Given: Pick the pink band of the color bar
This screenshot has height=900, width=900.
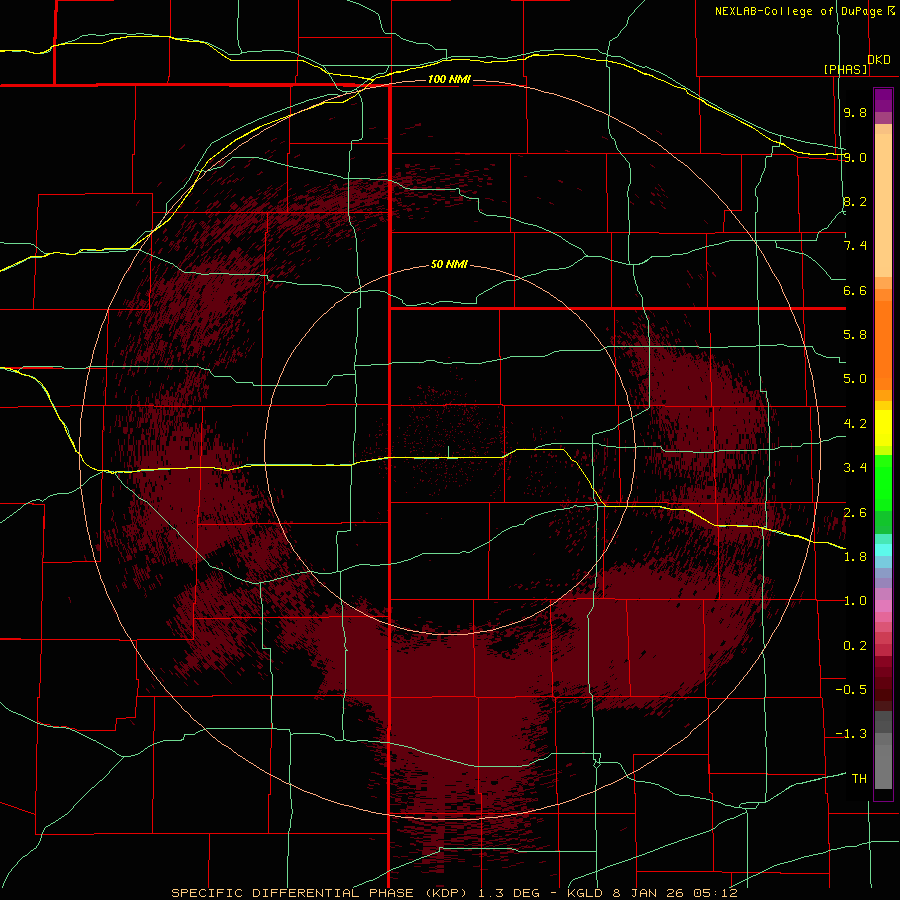Looking at the screenshot, I should click(883, 606).
